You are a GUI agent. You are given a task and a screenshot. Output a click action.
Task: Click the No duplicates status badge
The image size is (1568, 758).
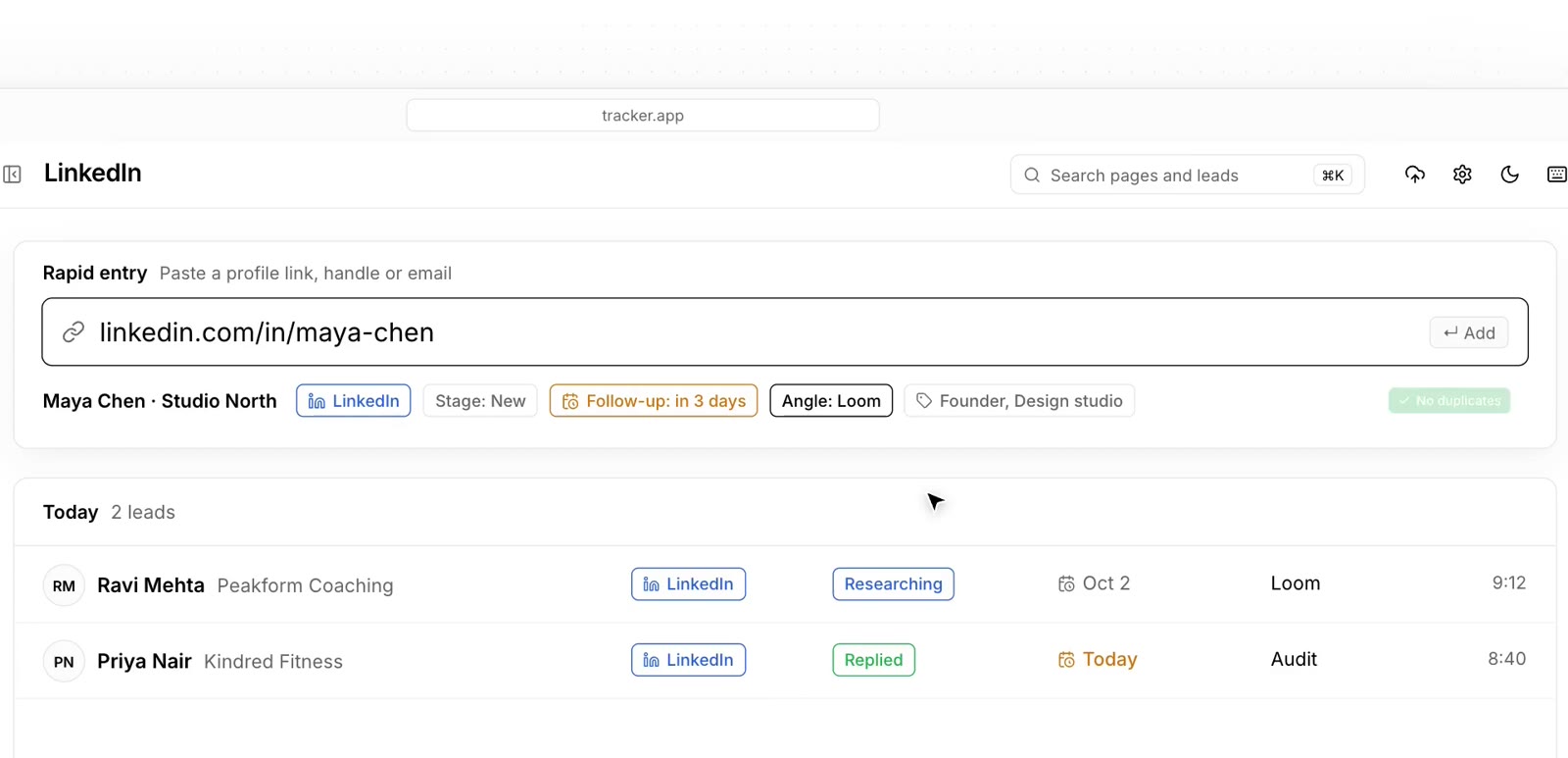coord(1449,400)
